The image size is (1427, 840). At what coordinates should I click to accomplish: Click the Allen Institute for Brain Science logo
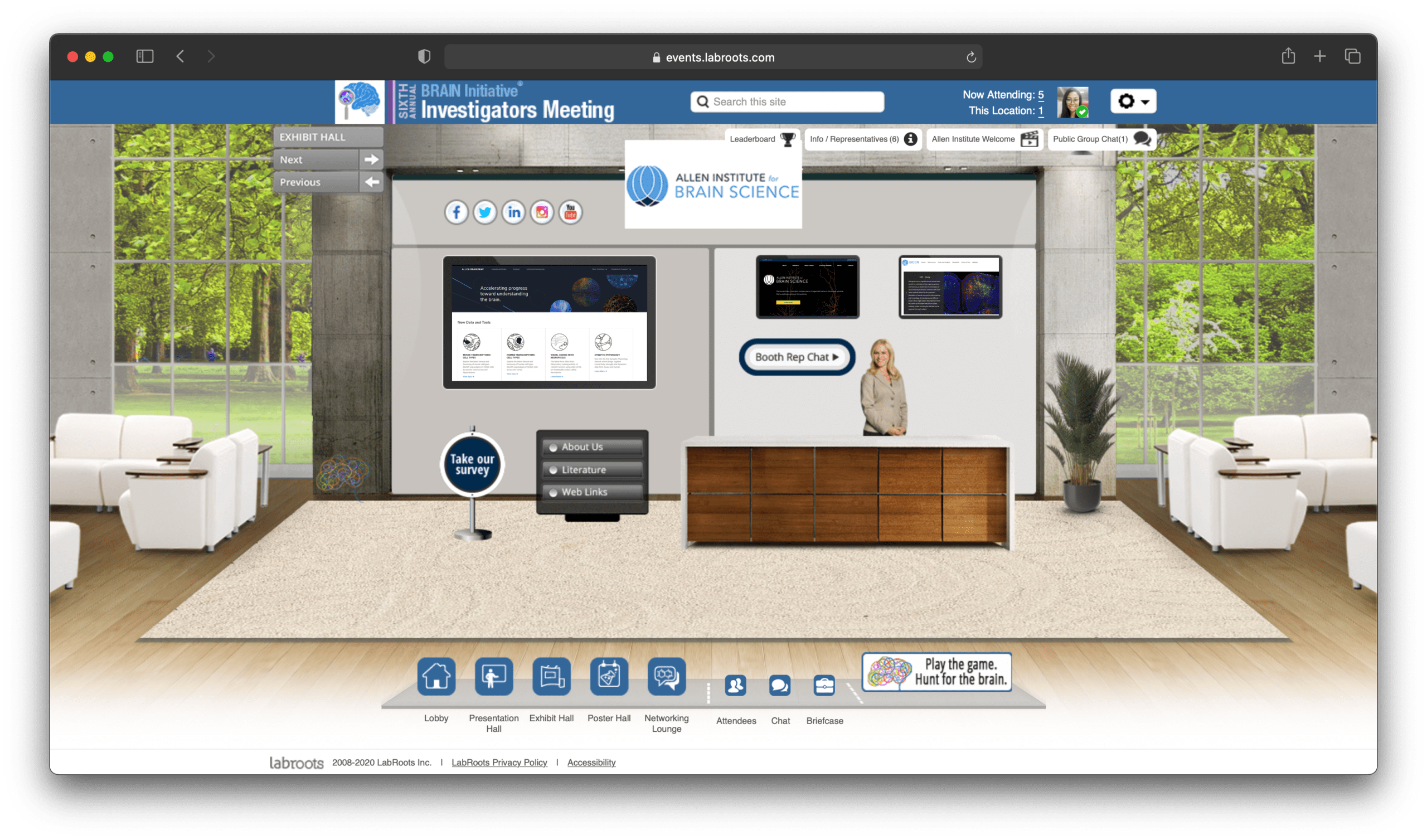713,186
